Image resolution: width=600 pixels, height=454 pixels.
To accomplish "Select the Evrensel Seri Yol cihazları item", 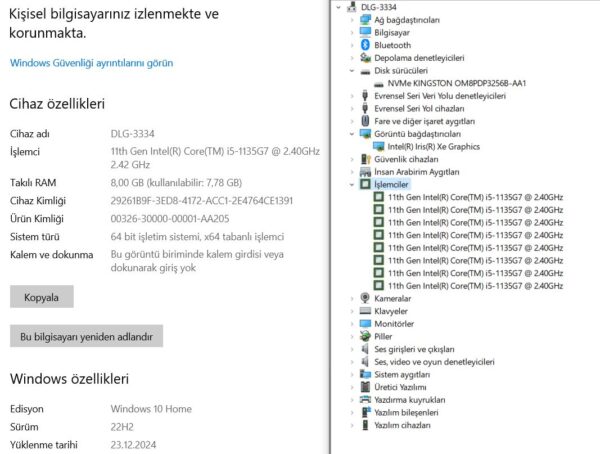I will [418, 108].
